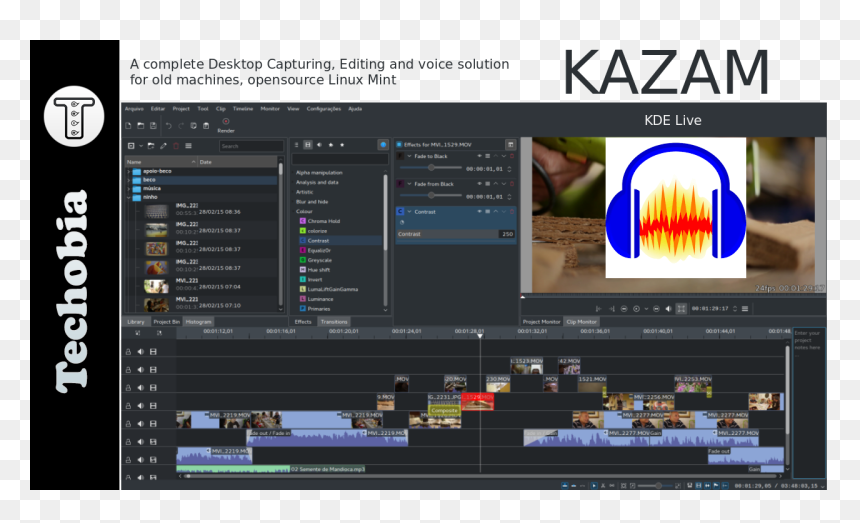Viewport: 860px width, 523px height.
Task: Toggle eye icon on Fade from Black
Action: (479, 184)
